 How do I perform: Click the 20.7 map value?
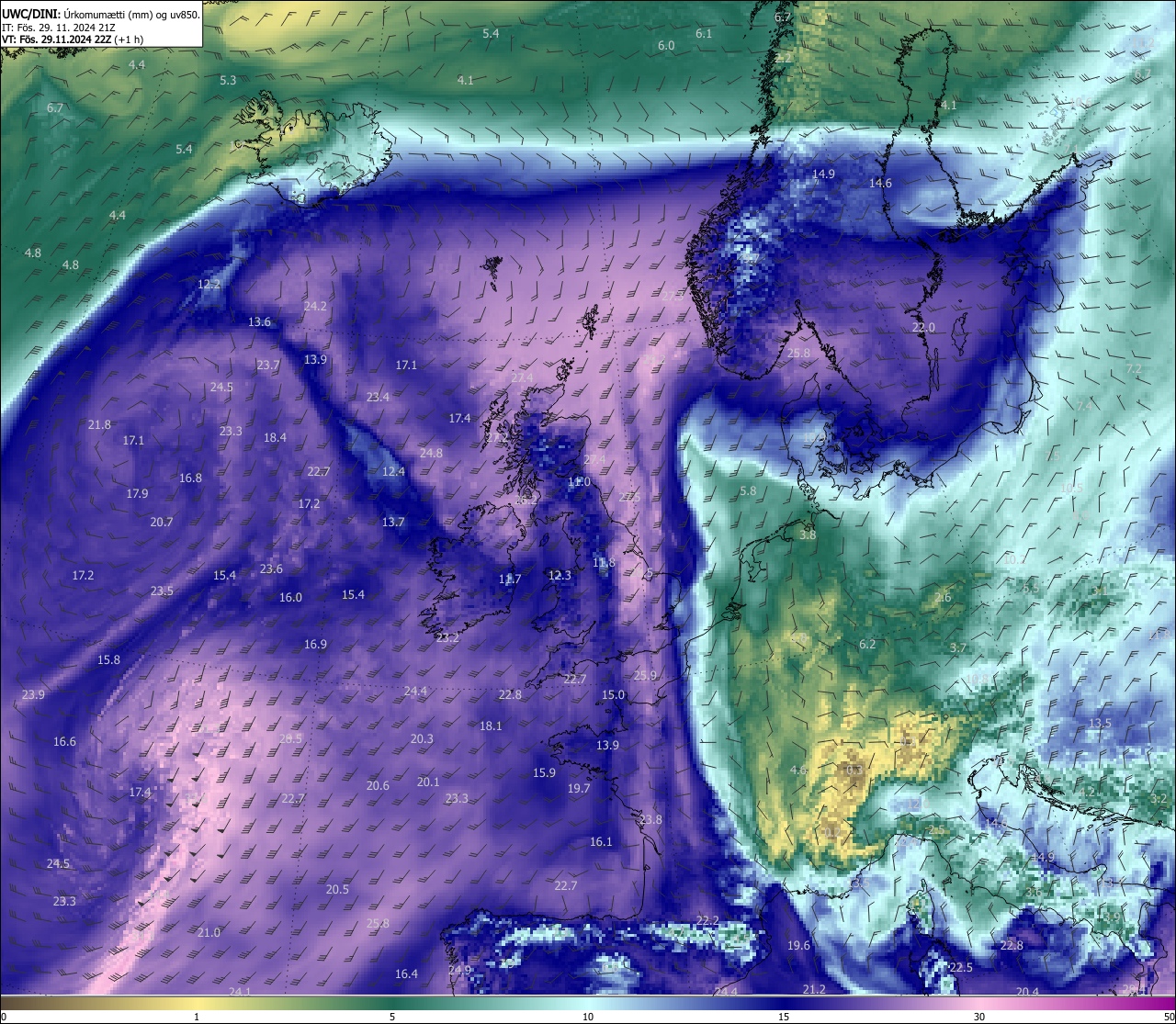click(x=162, y=523)
